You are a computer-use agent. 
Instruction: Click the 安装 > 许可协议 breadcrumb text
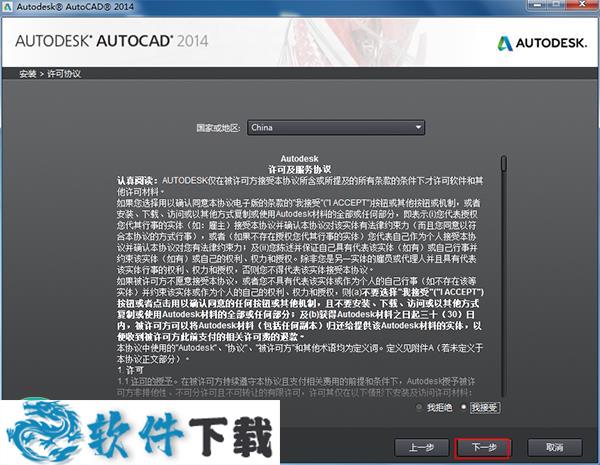coord(50,73)
